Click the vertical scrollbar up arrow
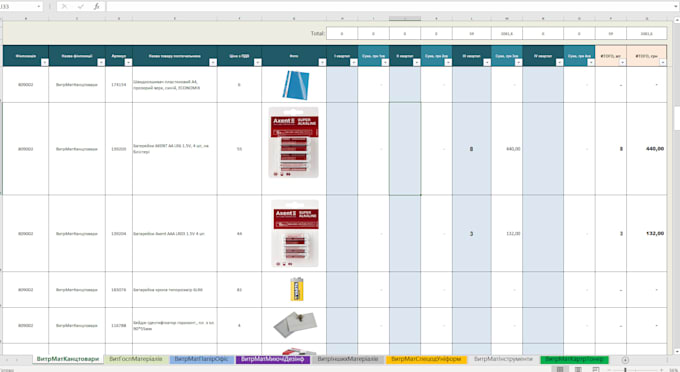The height and width of the screenshot is (372, 680). 677,20
